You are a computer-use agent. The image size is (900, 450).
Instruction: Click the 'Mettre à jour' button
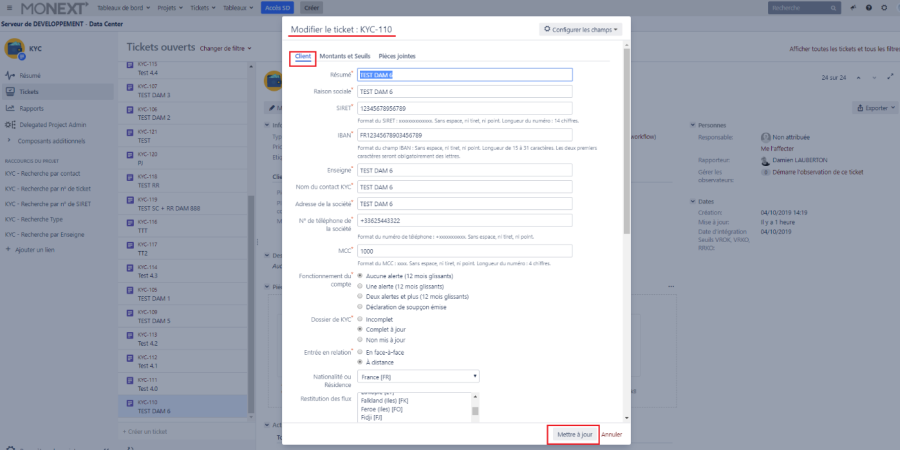(x=573, y=434)
